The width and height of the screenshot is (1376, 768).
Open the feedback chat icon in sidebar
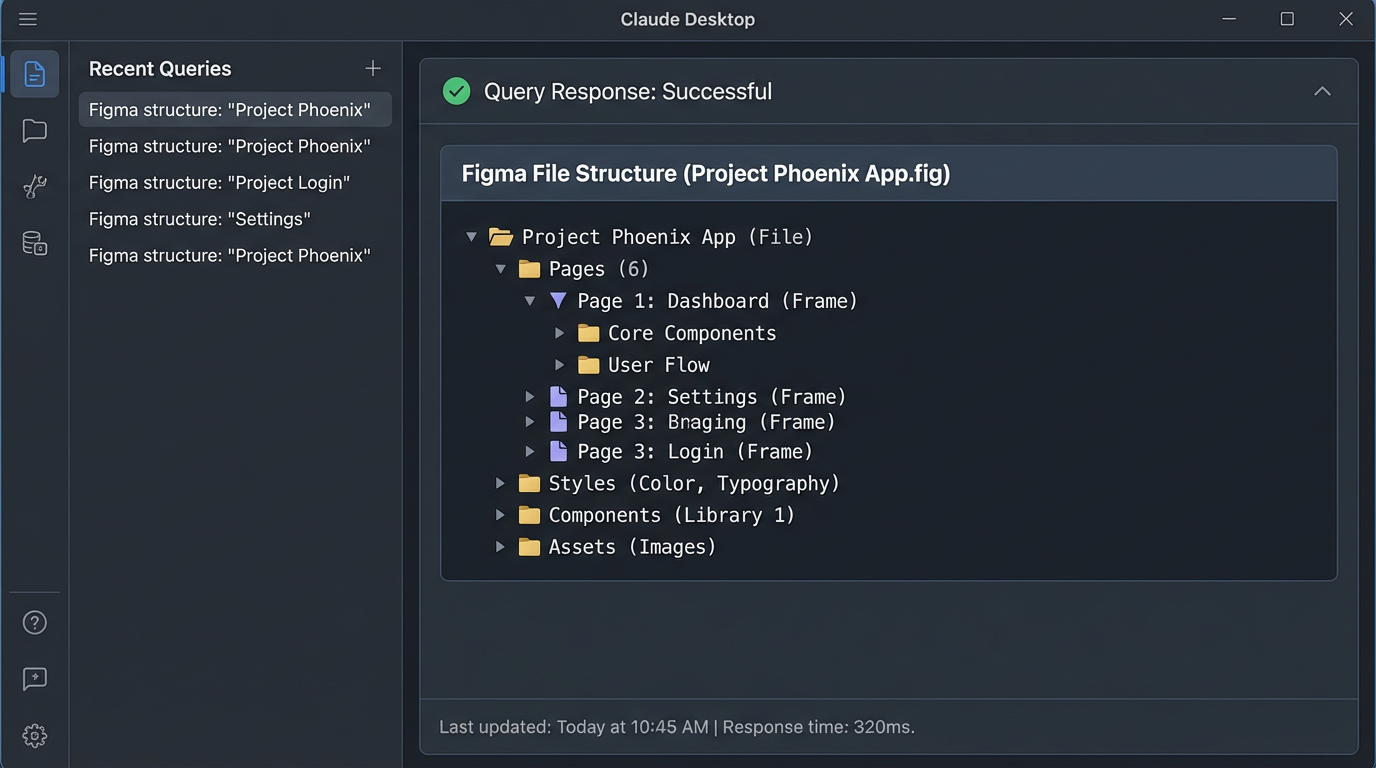pyautogui.click(x=34, y=679)
